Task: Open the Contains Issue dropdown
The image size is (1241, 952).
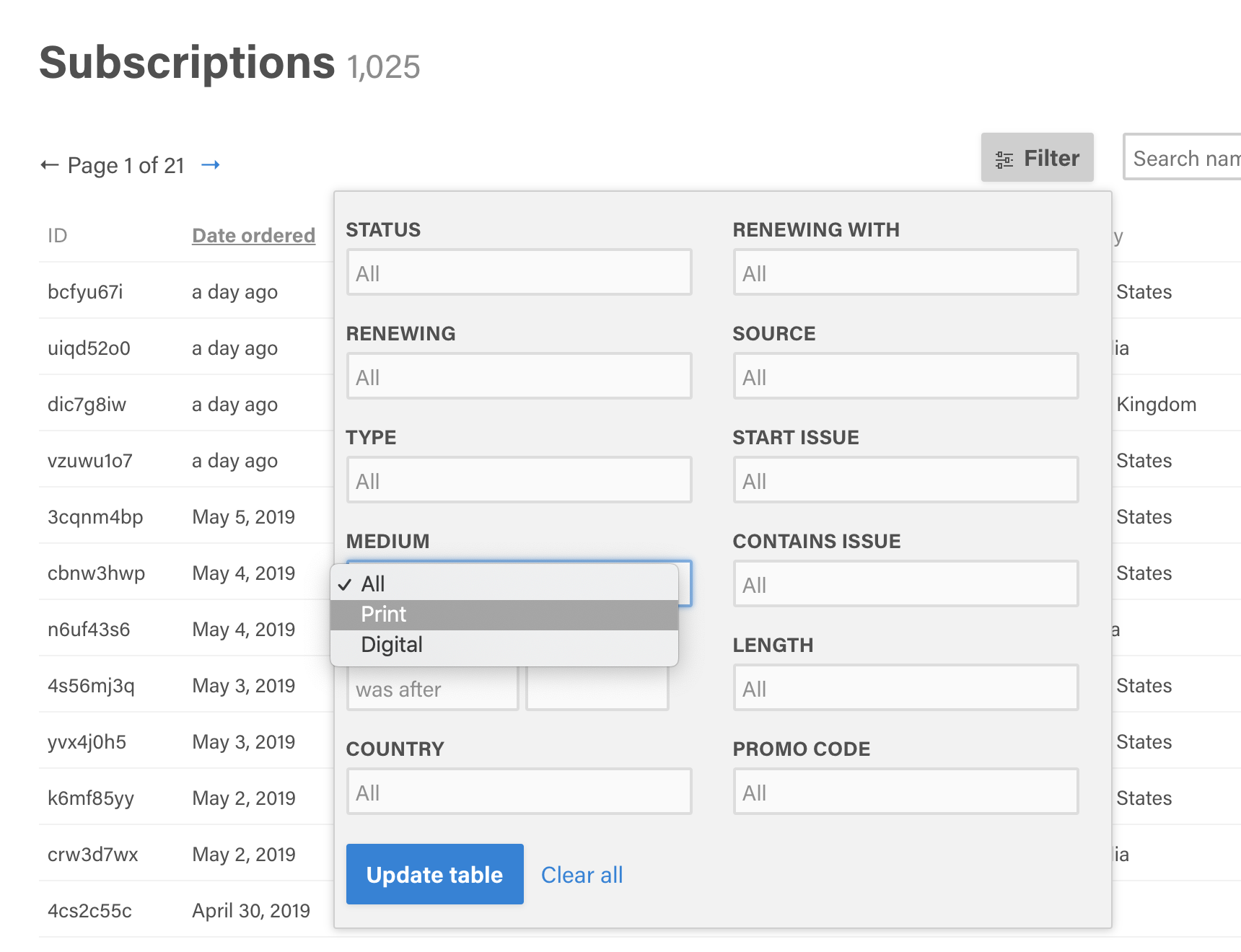Action: [x=905, y=584]
